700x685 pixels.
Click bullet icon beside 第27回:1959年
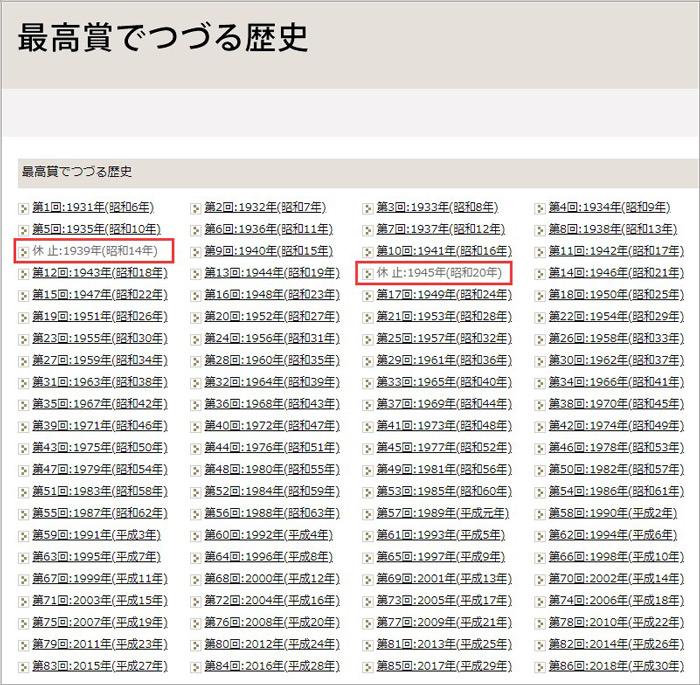23,362
